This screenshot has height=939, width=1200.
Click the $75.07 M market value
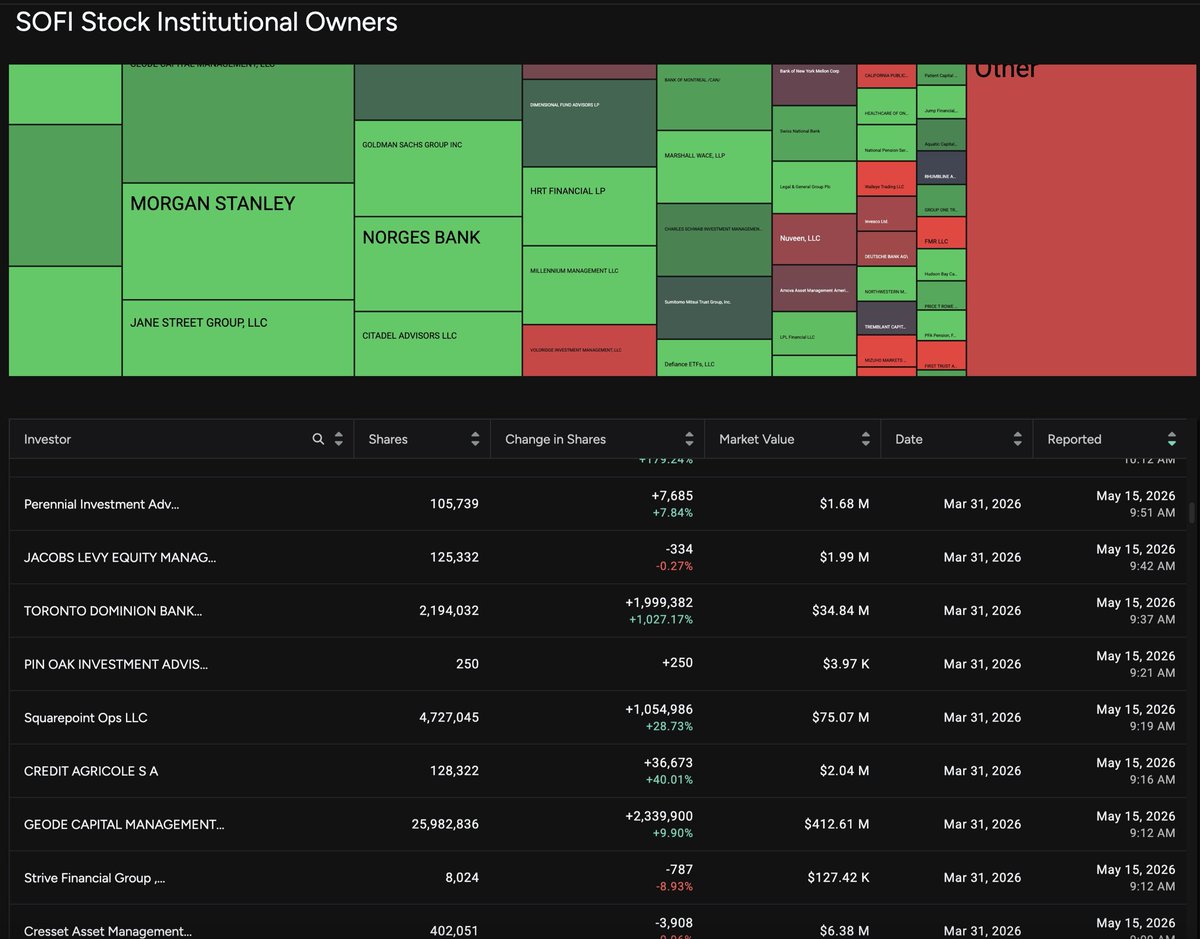click(x=840, y=718)
